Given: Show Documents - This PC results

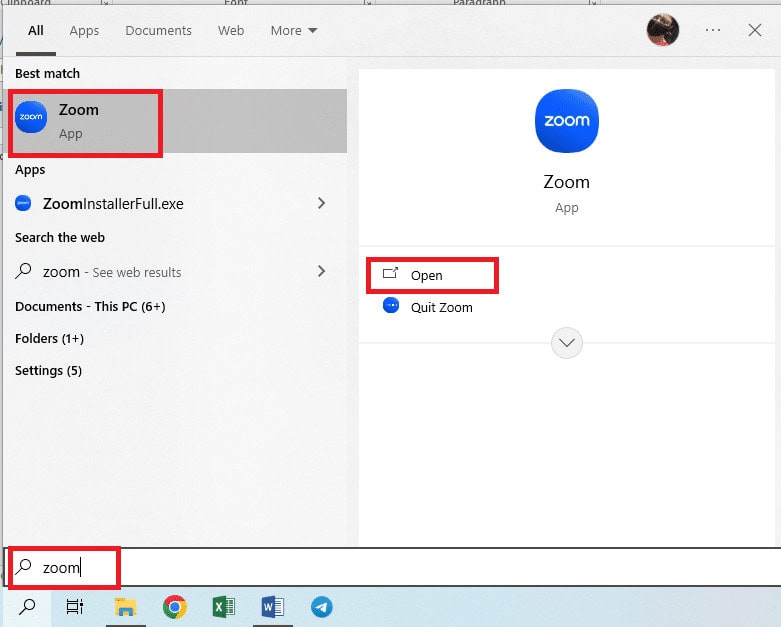Looking at the screenshot, I should coord(90,306).
